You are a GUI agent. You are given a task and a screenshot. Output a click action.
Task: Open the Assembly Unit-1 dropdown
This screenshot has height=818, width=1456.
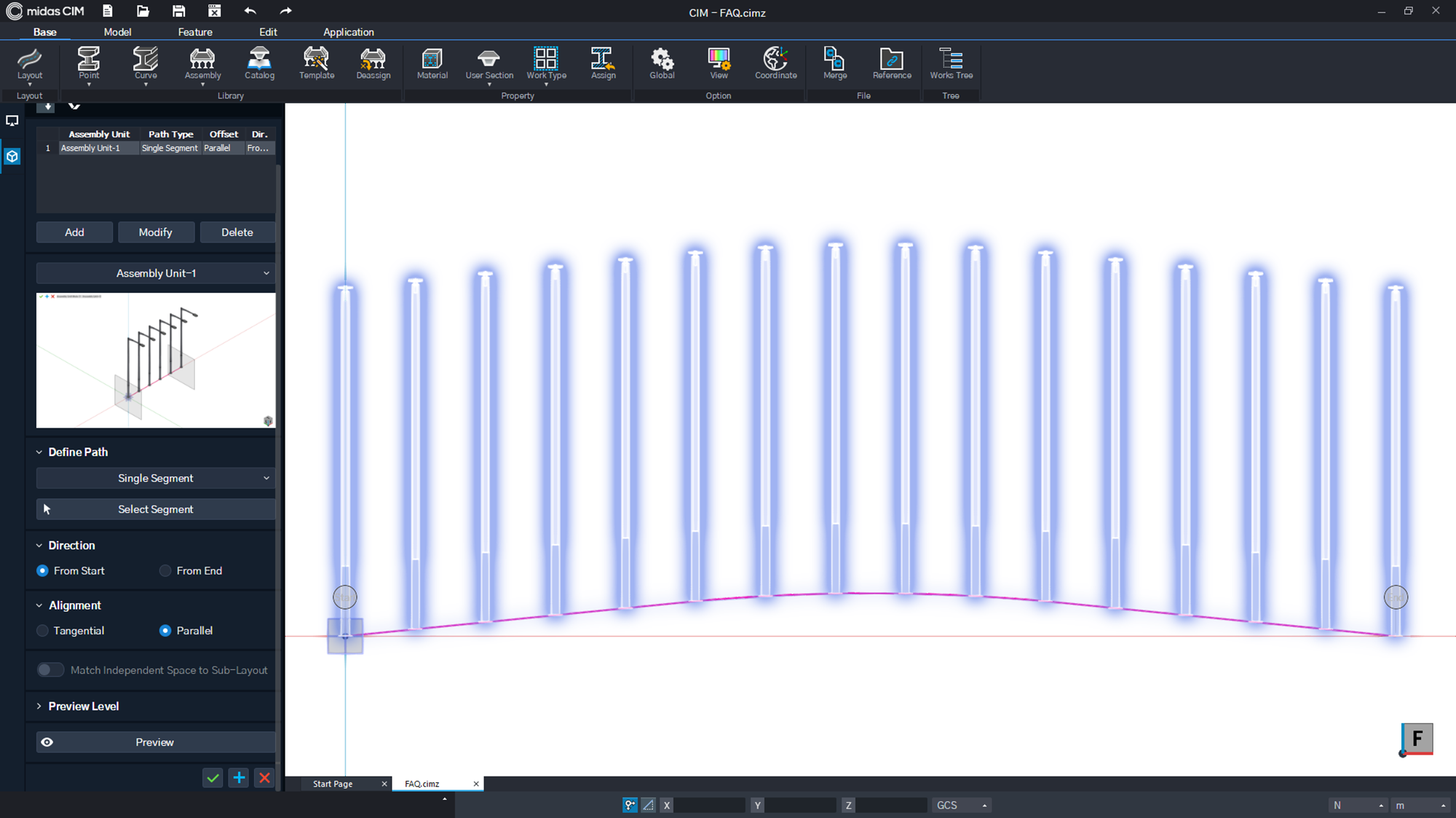pyautogui.click(x=156, y=273)
